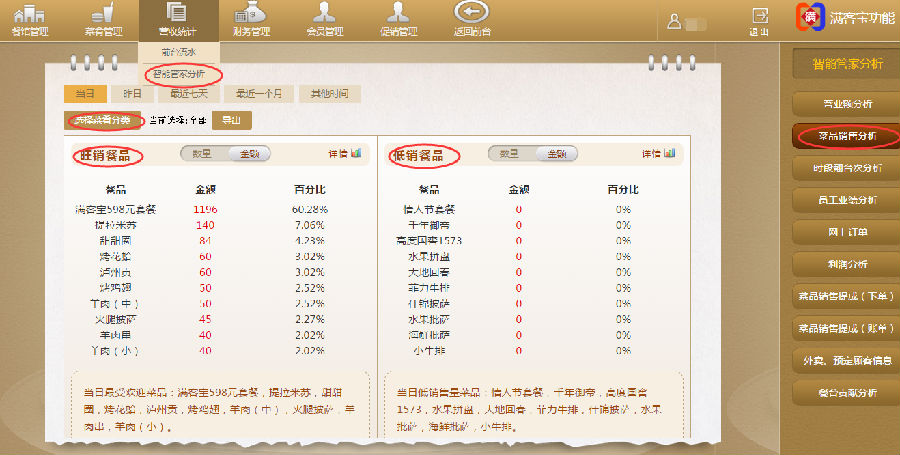The height and width of the screenshot is (455, 900).
Task: Select the 昨日 date range tab
Action: pos(132,94)
